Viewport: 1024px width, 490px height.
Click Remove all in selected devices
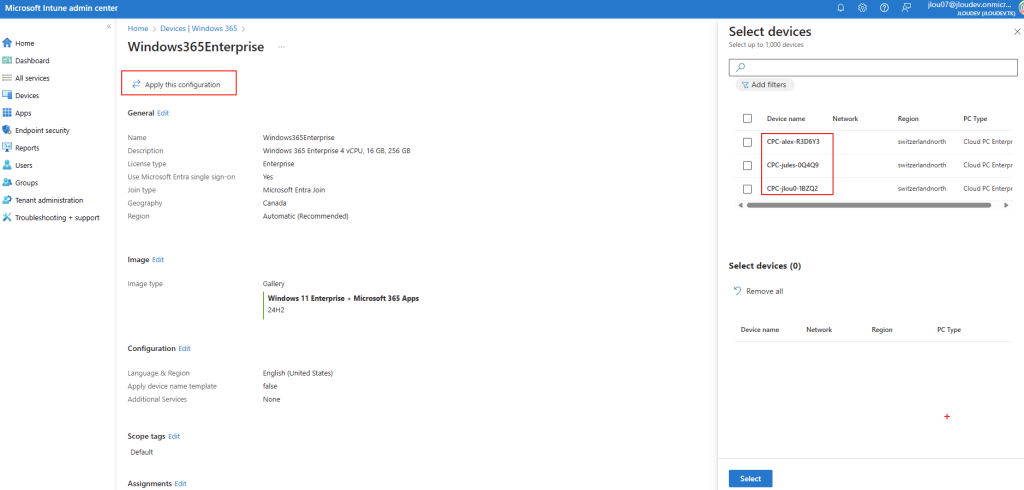click(758, 291)
